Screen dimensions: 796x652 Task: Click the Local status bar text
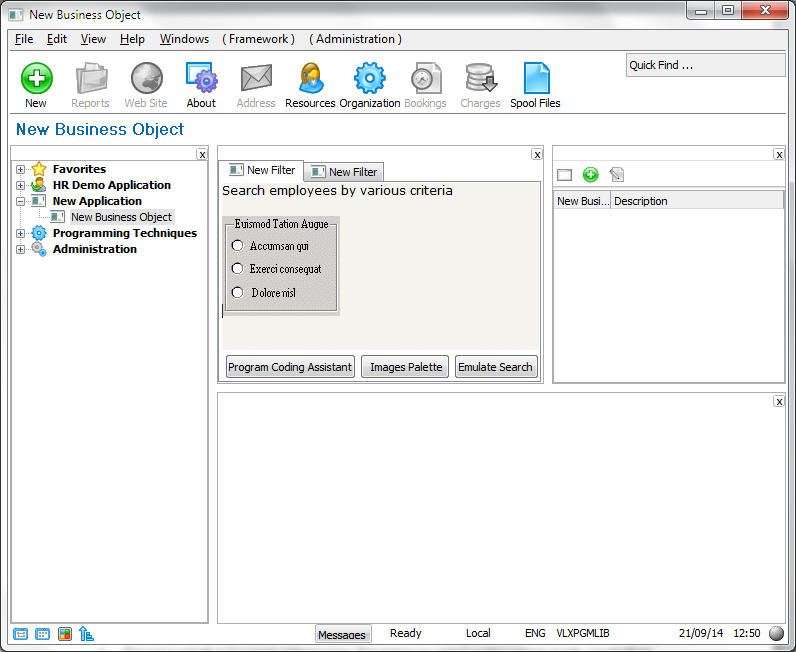click(478, 633)
